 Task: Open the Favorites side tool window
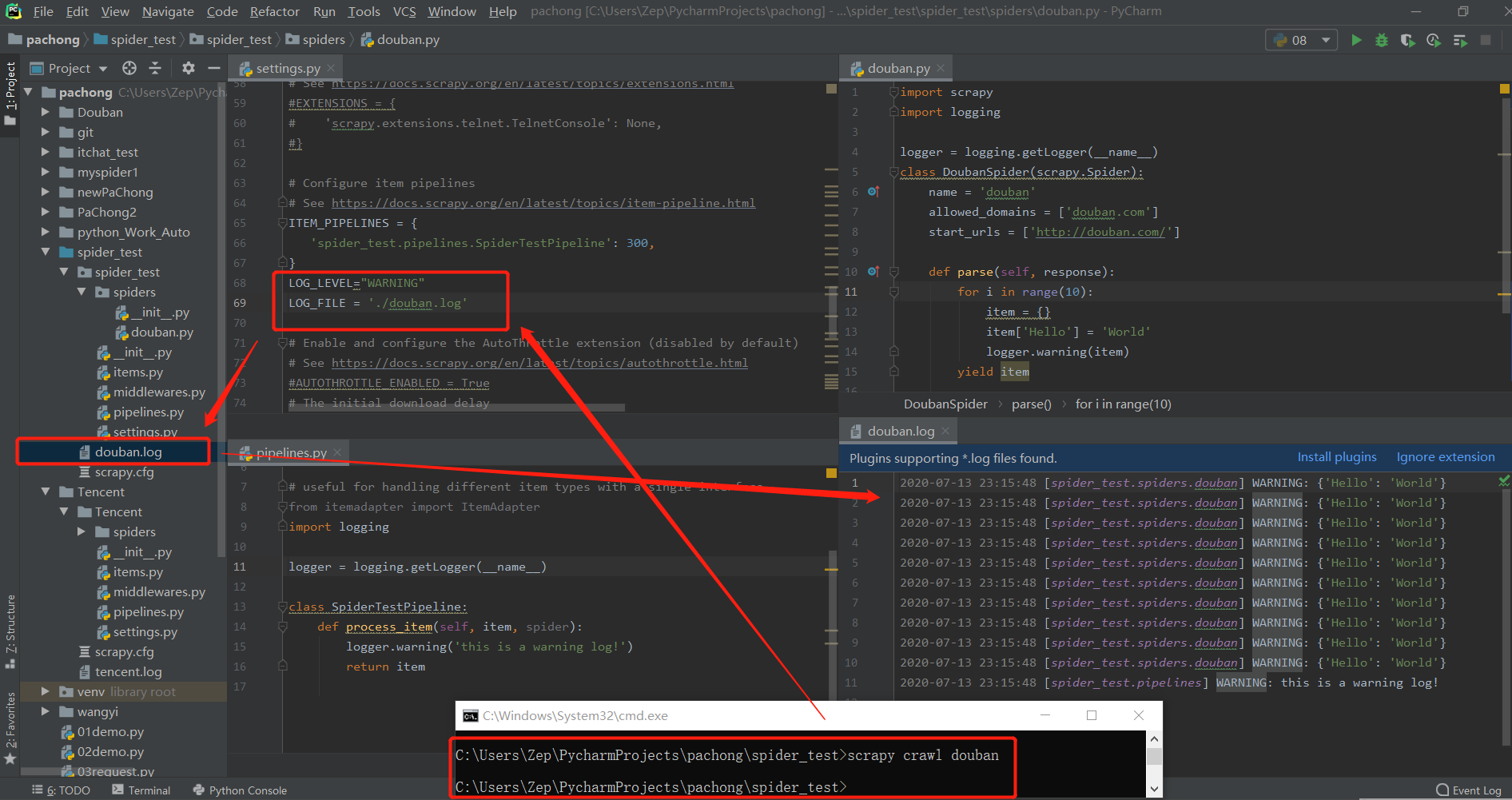coord(10,727)
